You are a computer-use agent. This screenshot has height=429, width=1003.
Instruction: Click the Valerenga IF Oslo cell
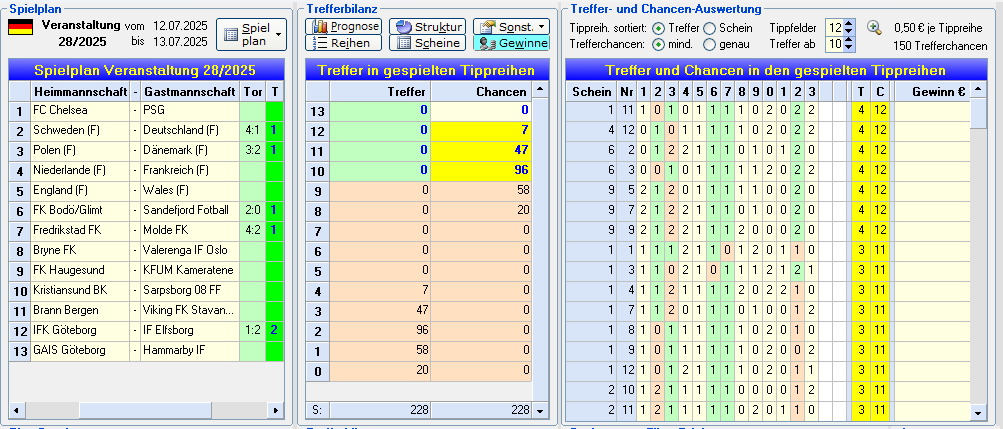pos(190,250)
